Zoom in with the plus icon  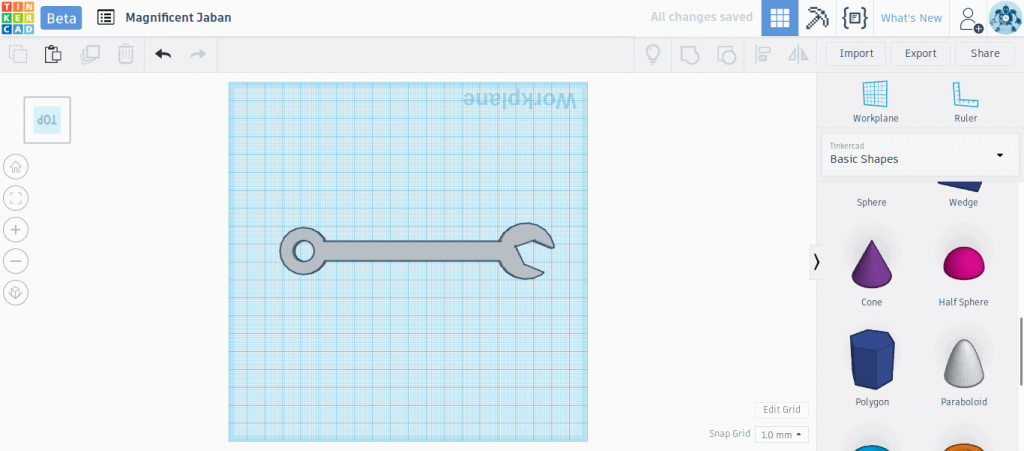pos(16,230)
